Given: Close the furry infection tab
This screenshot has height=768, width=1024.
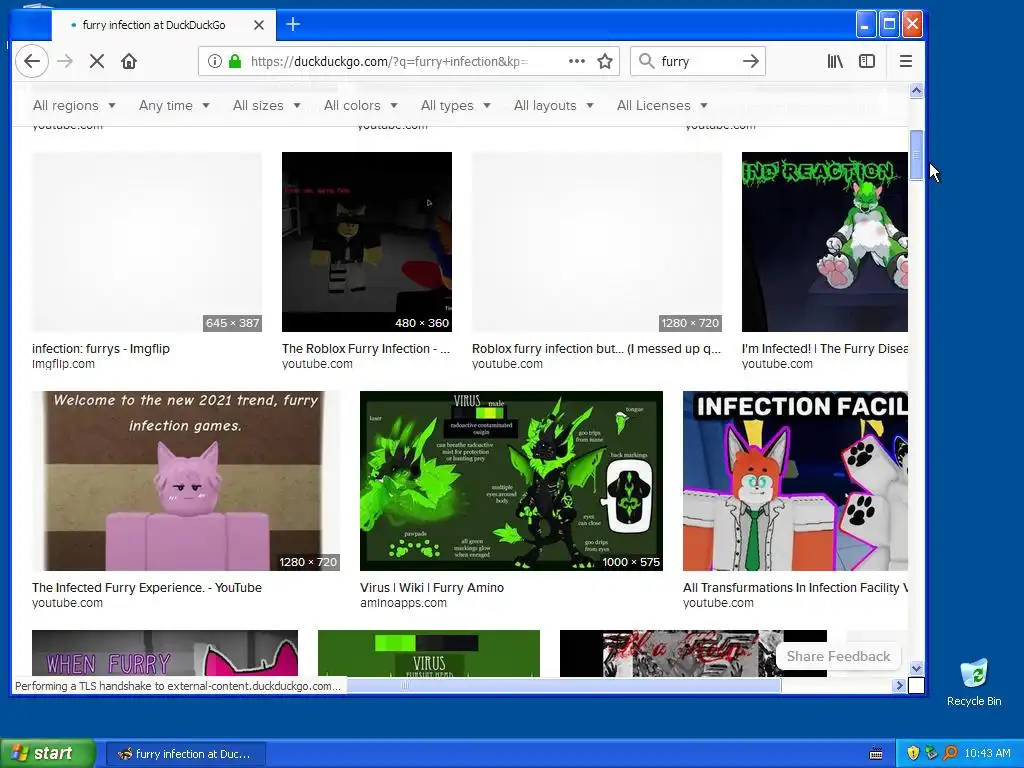Looking at the screenshot, I should pos(259,25).
